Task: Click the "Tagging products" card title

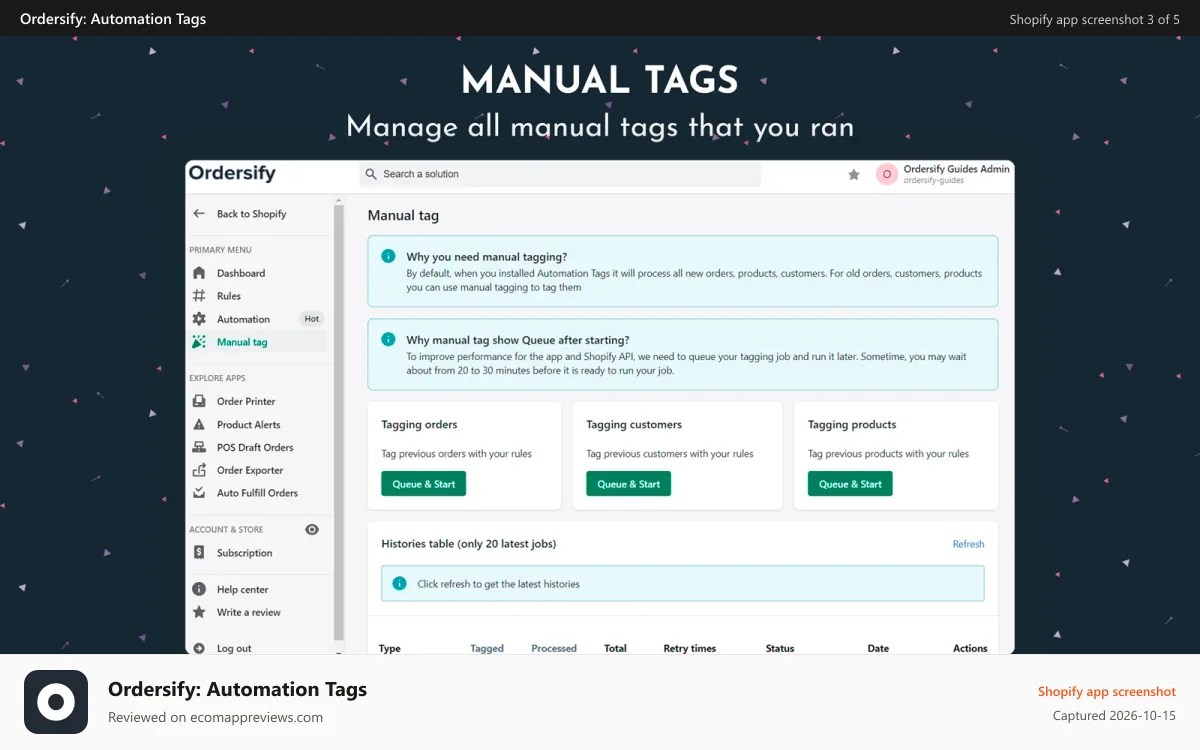Action: click(x=852, y=425)
